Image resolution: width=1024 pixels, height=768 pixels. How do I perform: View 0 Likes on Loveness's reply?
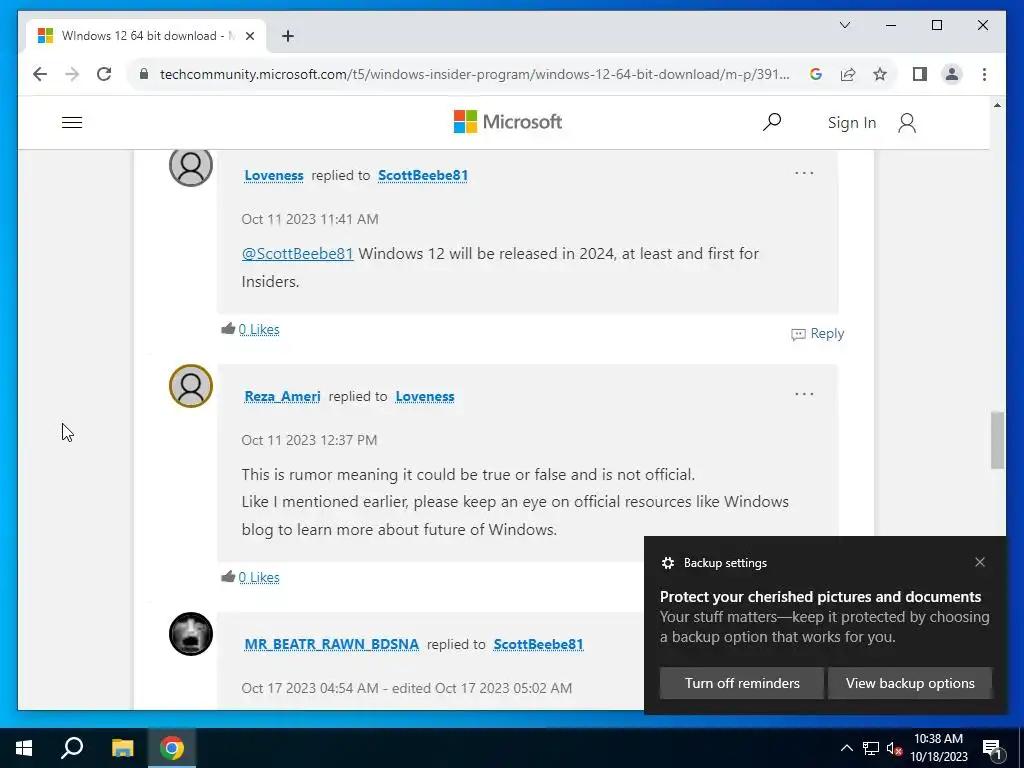coord(259,330)
